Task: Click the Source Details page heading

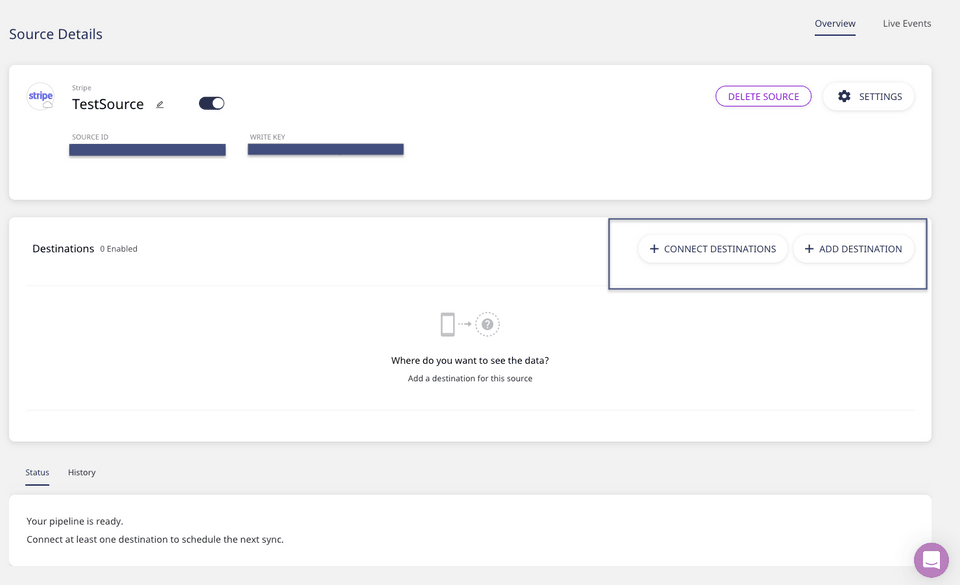Action: [56, 34]
